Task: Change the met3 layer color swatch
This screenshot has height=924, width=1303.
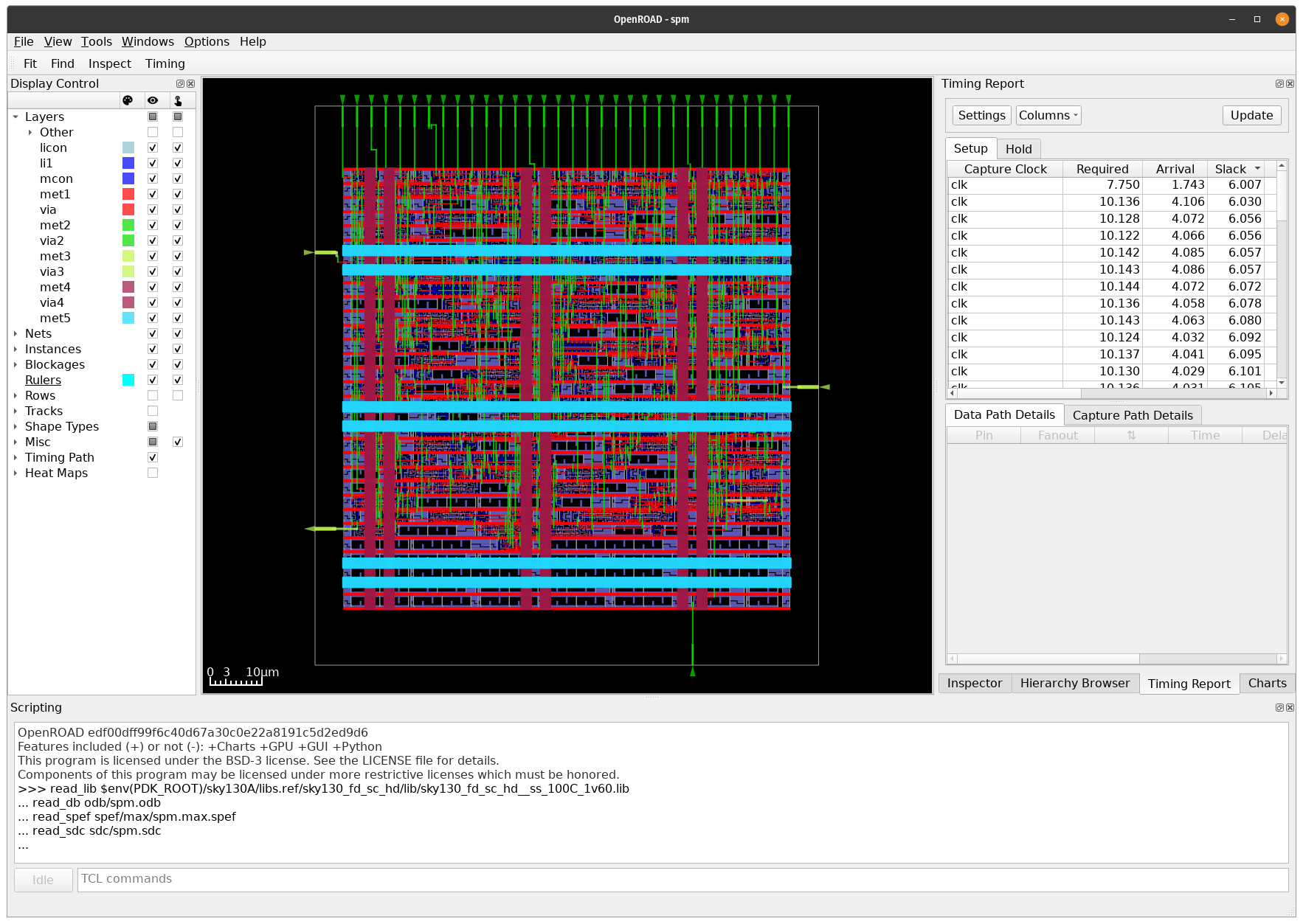Action: 128,256
